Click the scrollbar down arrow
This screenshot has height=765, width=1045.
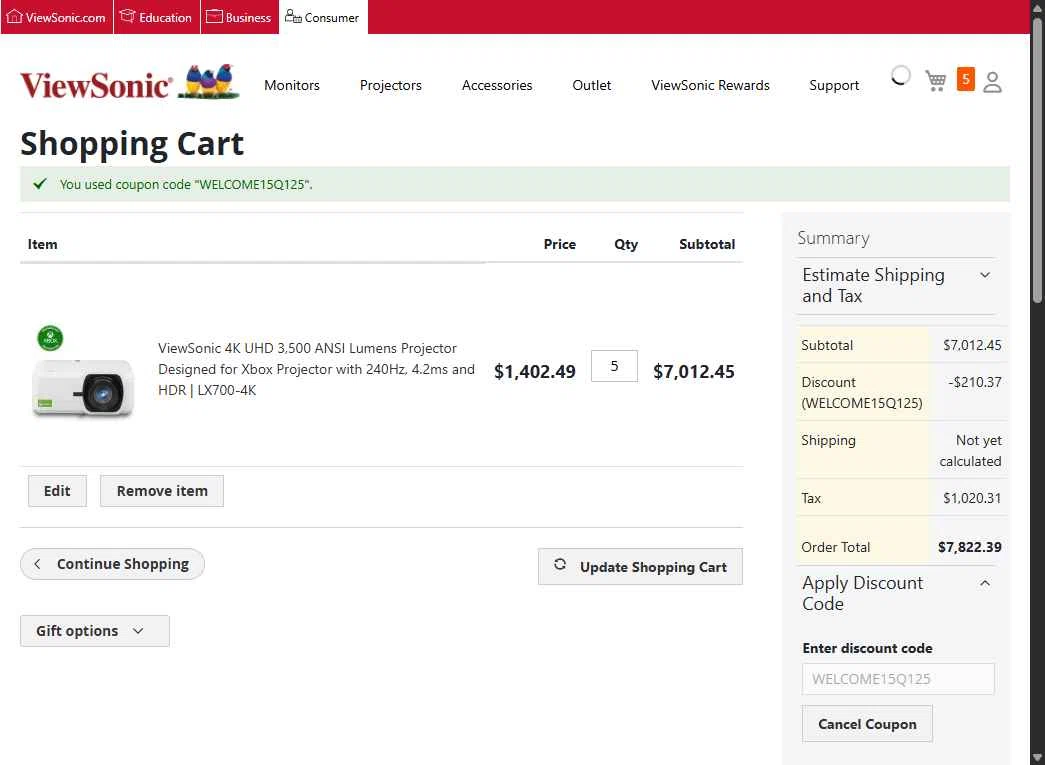[x=1038, y=758]
